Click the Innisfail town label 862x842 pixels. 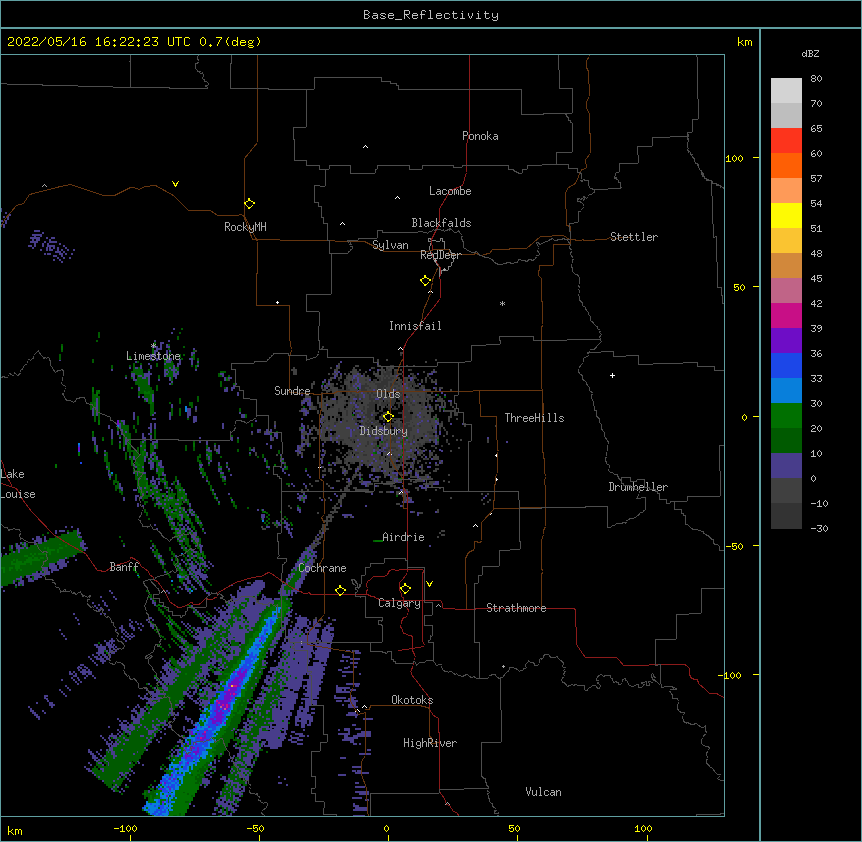coord(415,326)
